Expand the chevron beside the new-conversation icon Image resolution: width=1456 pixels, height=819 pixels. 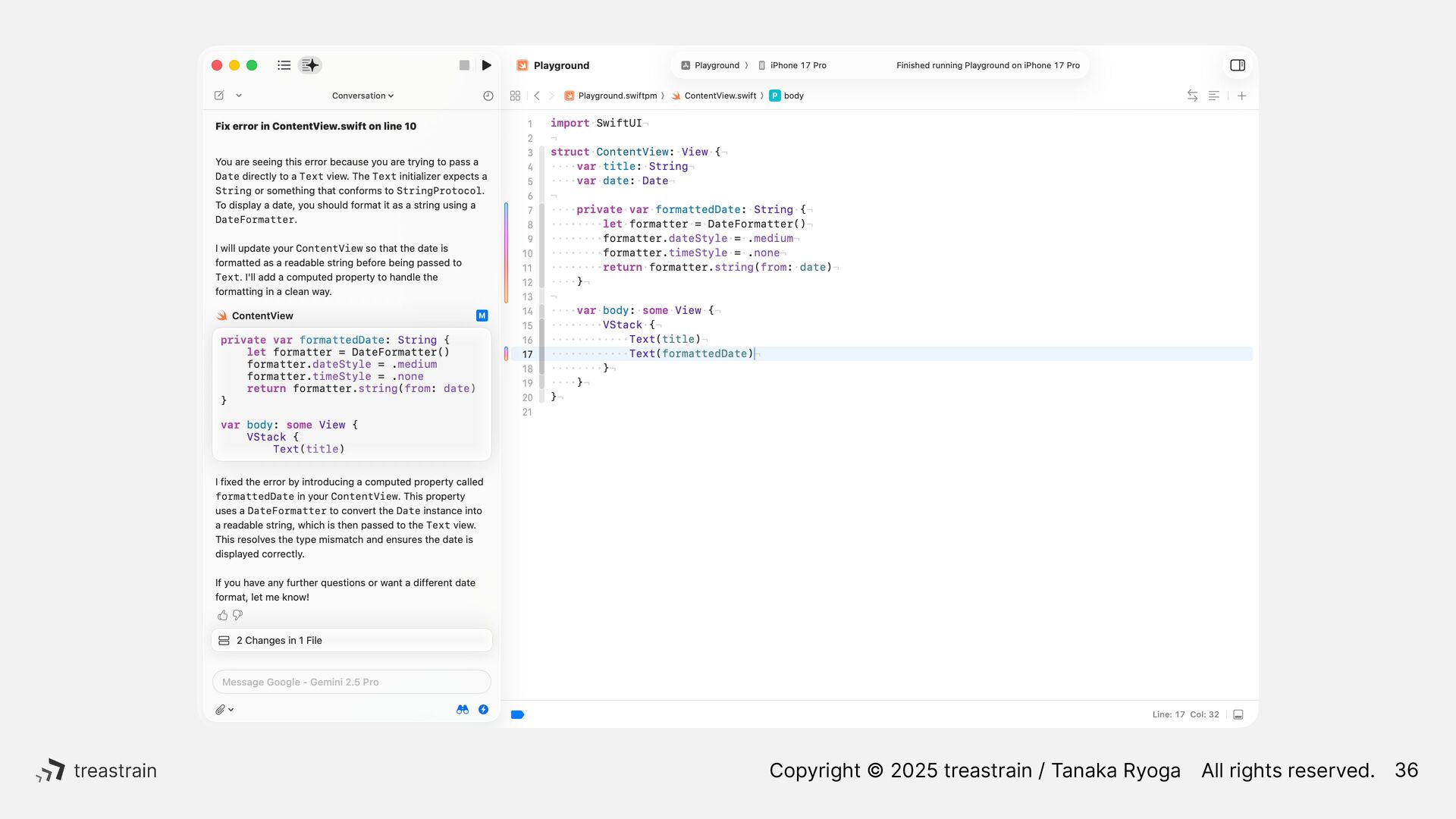(x=239, y=96)
